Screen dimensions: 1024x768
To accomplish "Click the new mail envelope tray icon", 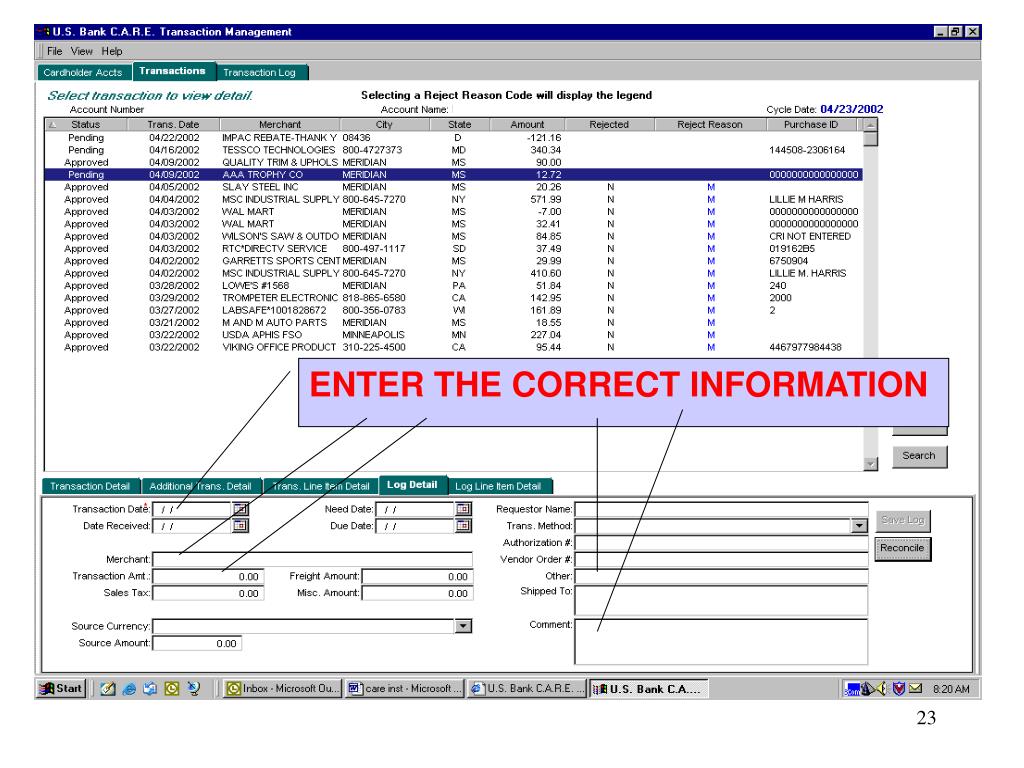I will coord(916,688).
